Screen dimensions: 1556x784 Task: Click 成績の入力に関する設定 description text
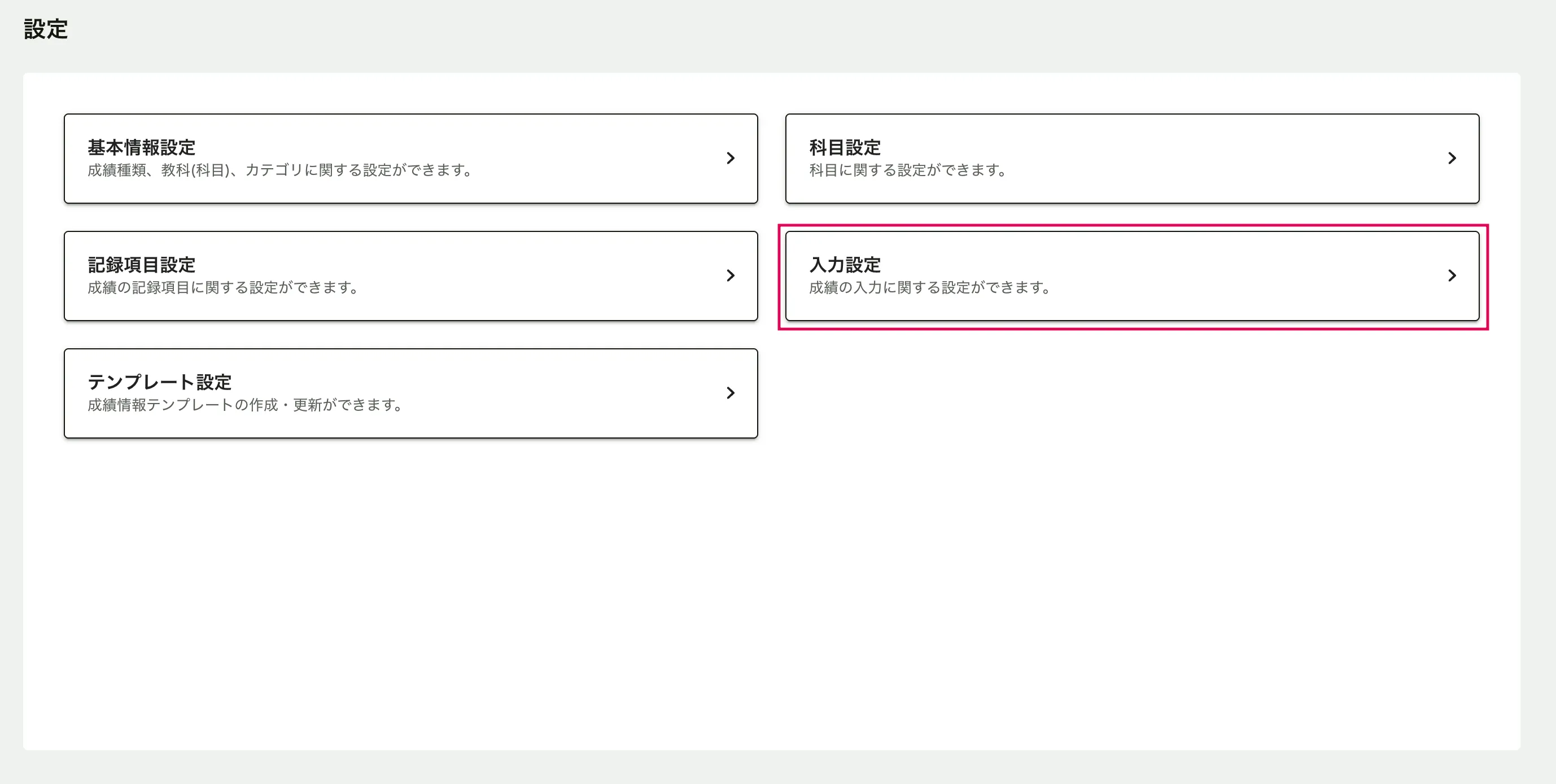click(x=929, y=287)
